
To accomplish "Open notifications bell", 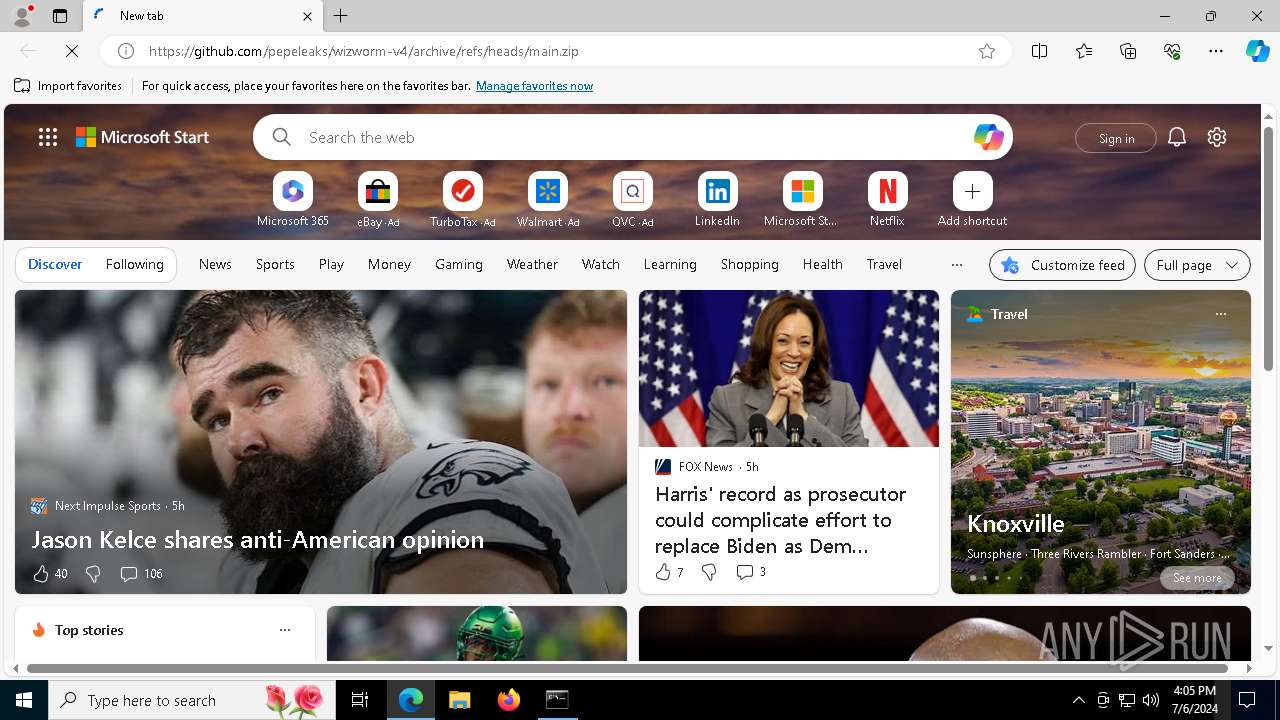I will click(x=1177, y=137).
